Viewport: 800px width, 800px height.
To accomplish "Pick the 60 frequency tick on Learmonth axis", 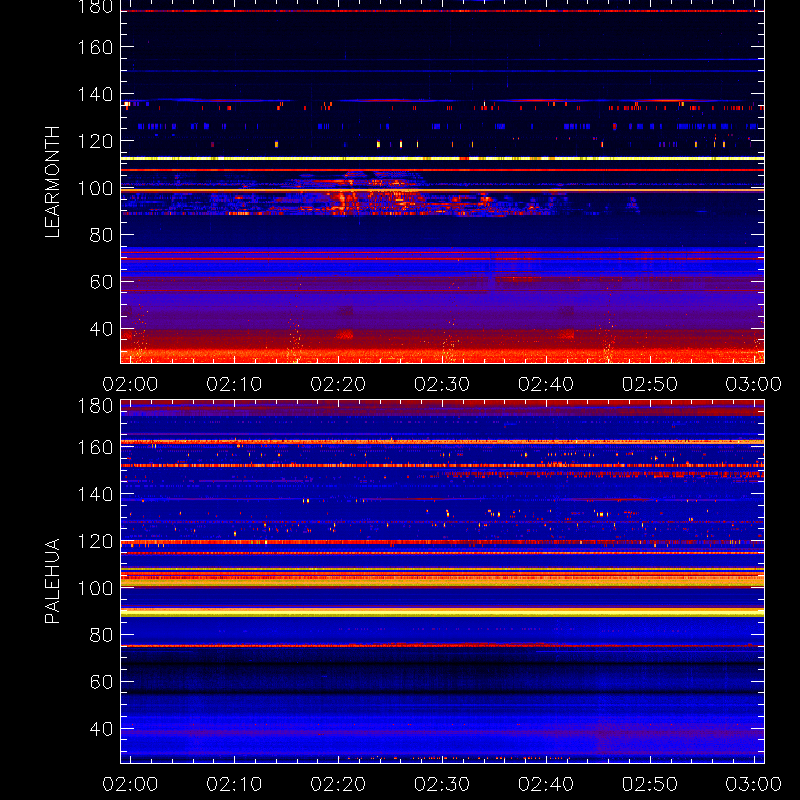I will point(101,282).
